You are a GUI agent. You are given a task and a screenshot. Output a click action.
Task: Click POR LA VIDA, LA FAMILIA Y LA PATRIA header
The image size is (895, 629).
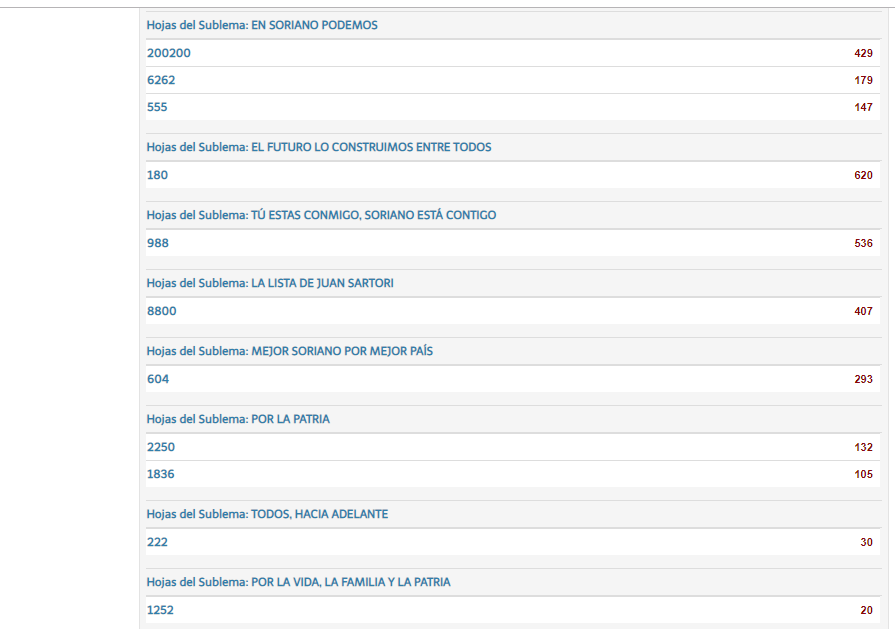point(298,582)
